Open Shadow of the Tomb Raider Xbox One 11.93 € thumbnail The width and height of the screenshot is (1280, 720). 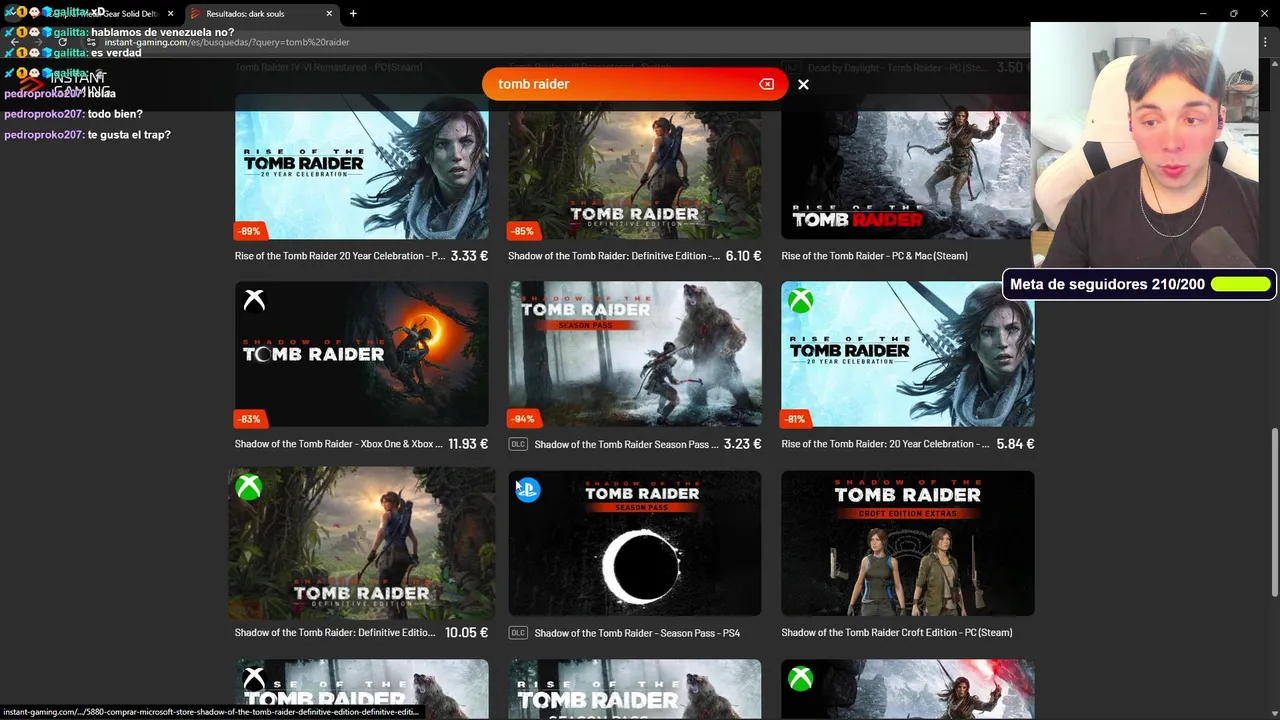[x=362, y=354]
